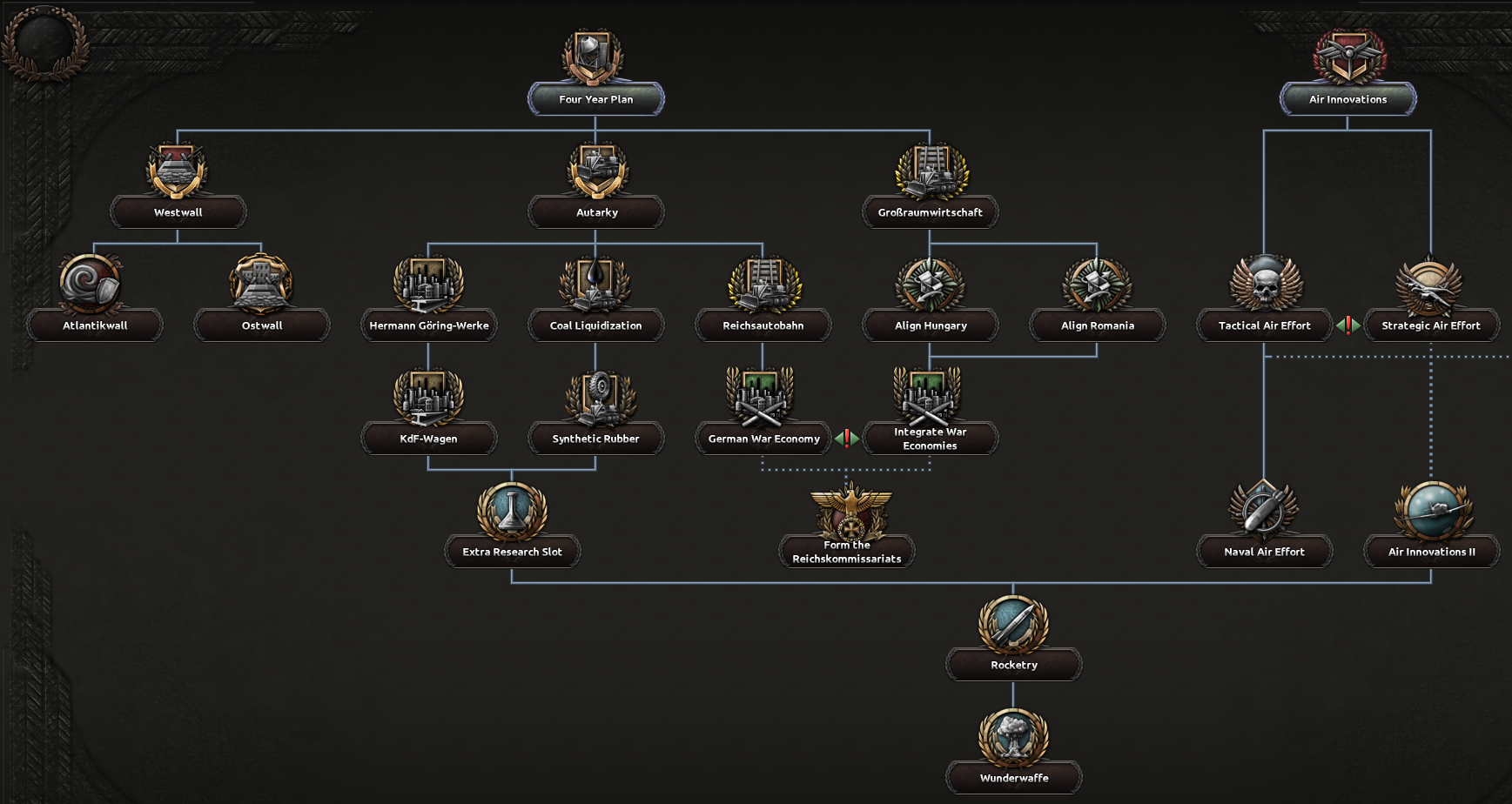Select the Synthetic Rubber label
Viewport: 1512px width, 804px height.
pyautogui.click(x=596, y=439)
